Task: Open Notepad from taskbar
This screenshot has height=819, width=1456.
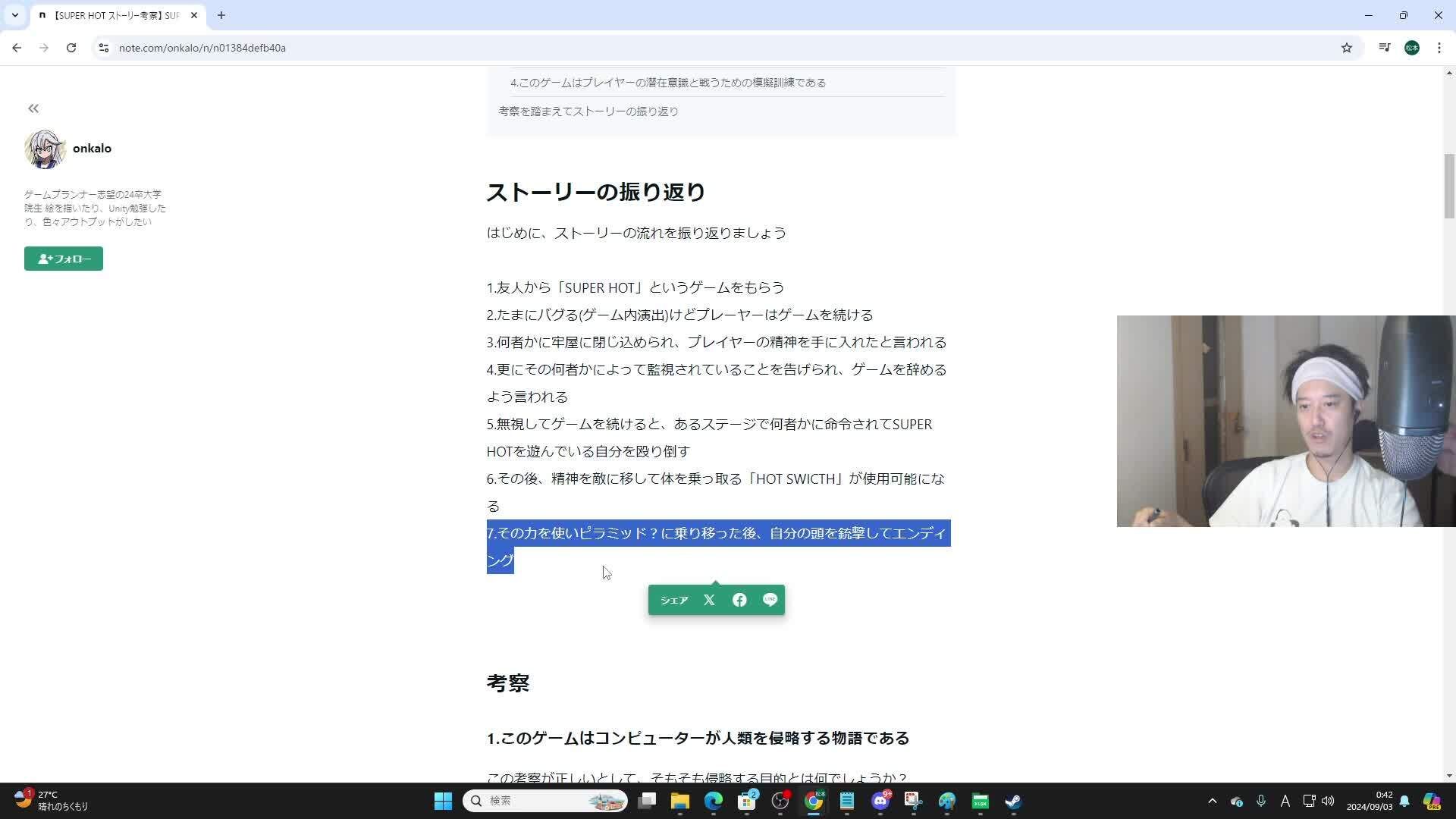Action: (x=847, y=801)
